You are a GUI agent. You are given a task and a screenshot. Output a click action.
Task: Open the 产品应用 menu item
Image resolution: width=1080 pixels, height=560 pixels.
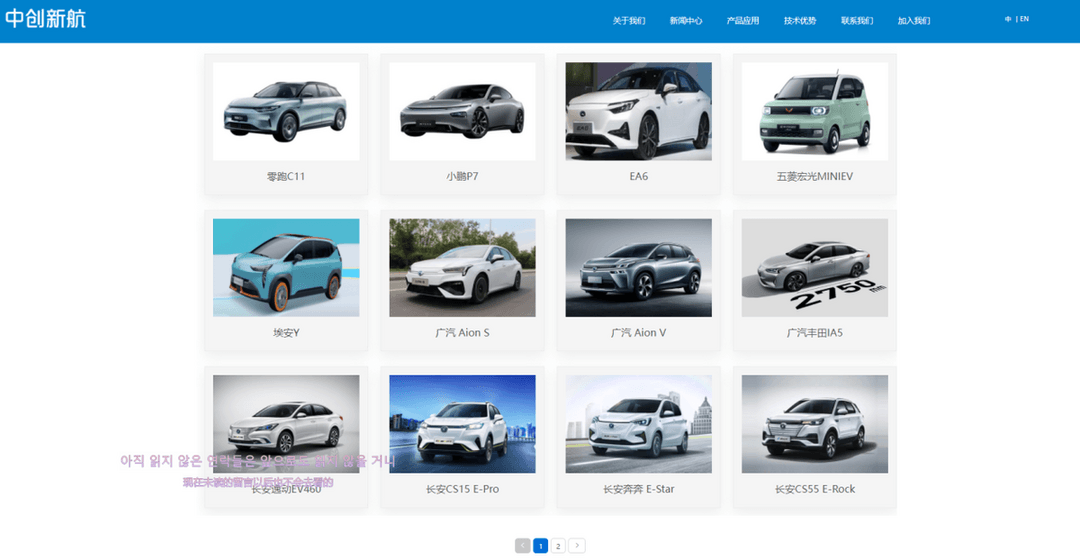(x=742, y=21)
